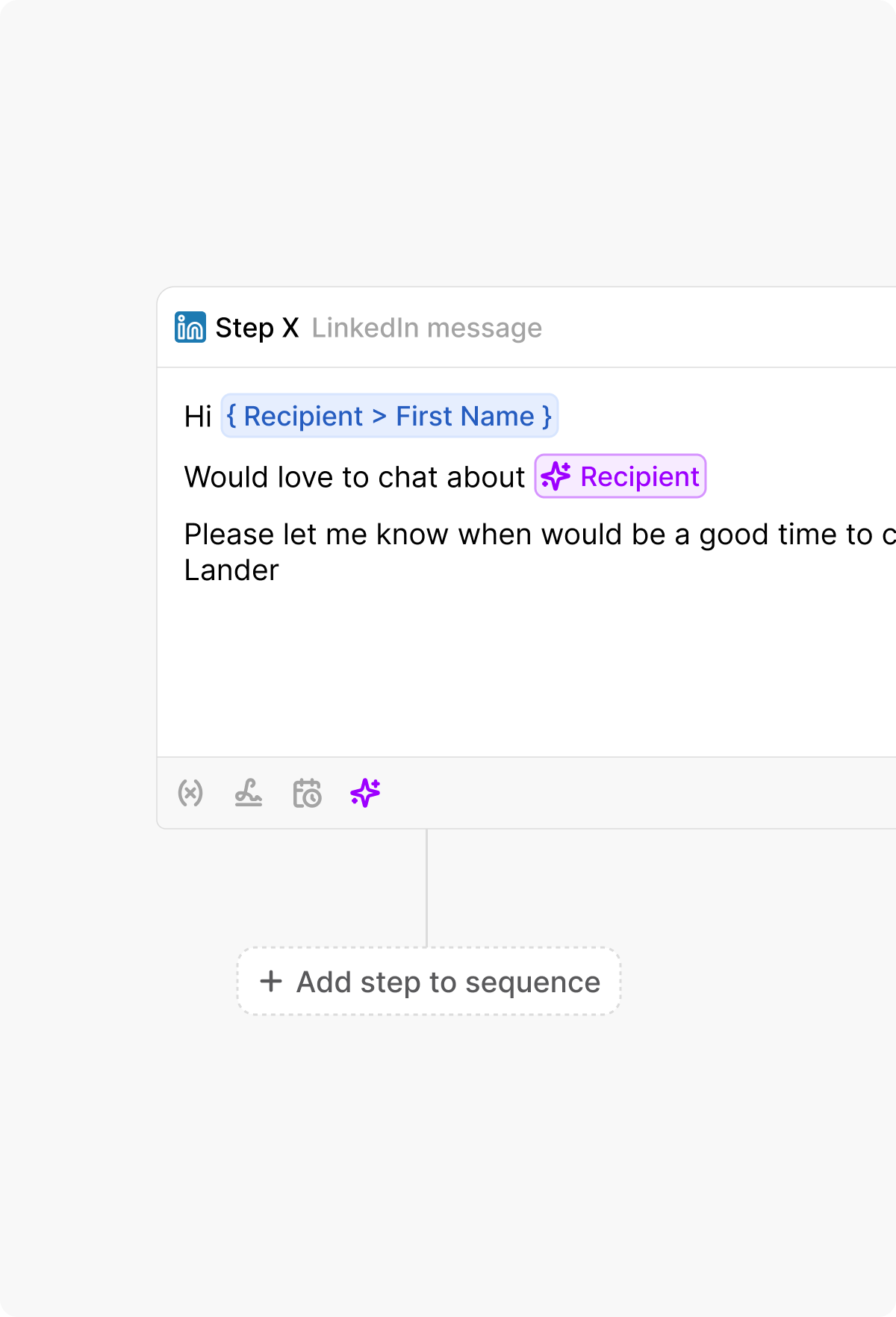Image resolution: width=896 pixels, height=1317 pixels.
Task: Open the insert variable tool
Action: [x=191, y=794]
